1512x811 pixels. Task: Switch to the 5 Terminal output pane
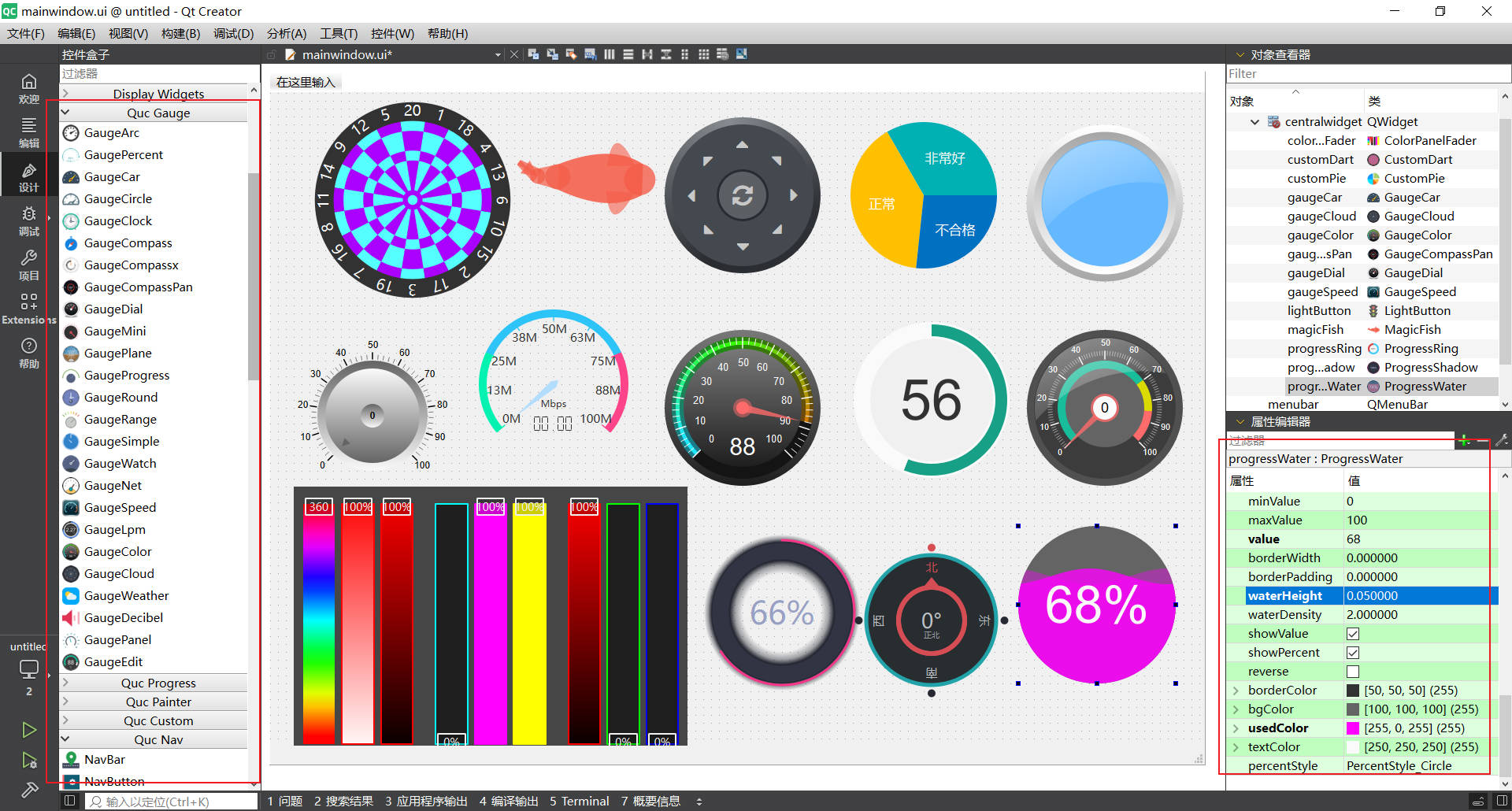[x=580, y=801]
